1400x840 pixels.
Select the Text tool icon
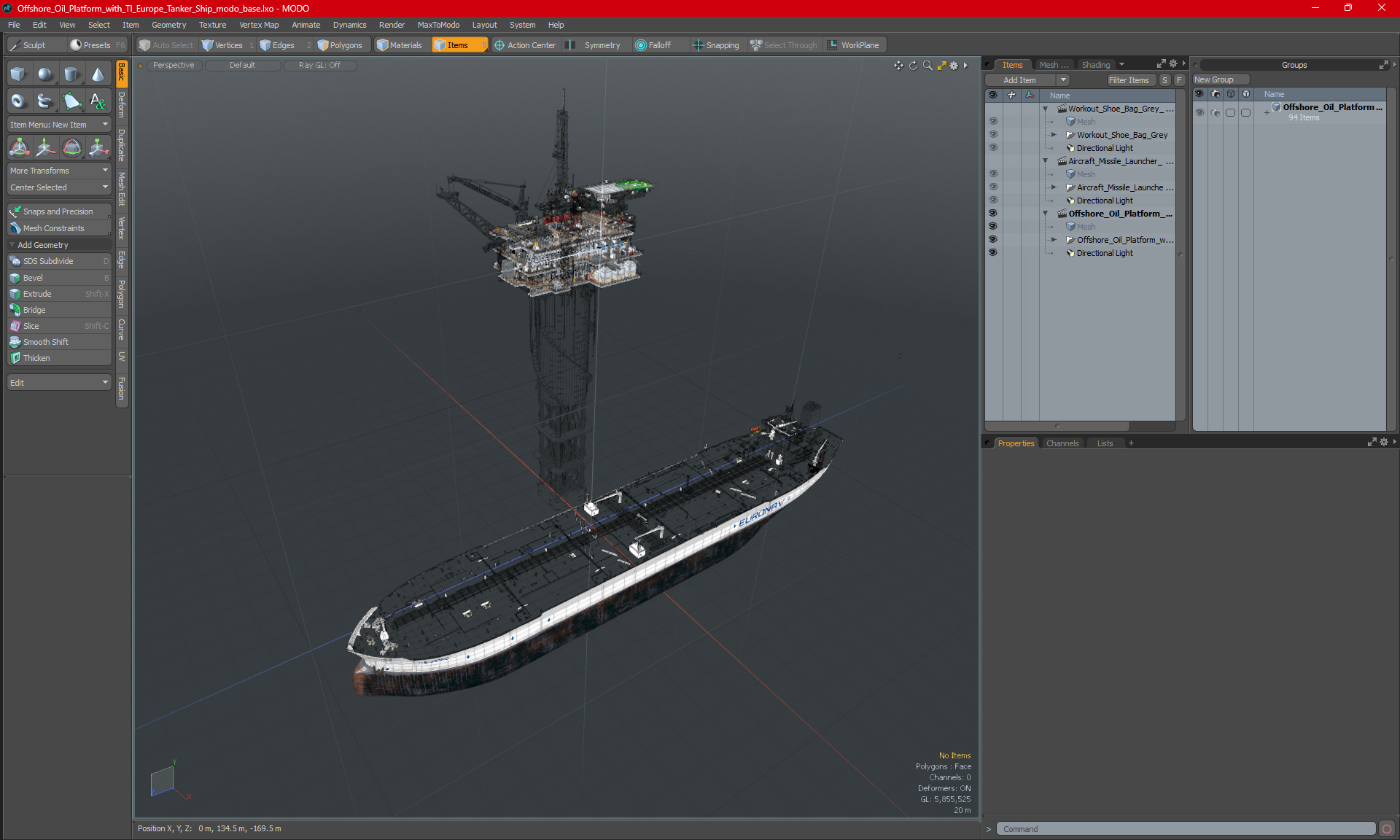pyautogui.click(x=98, y=101)
